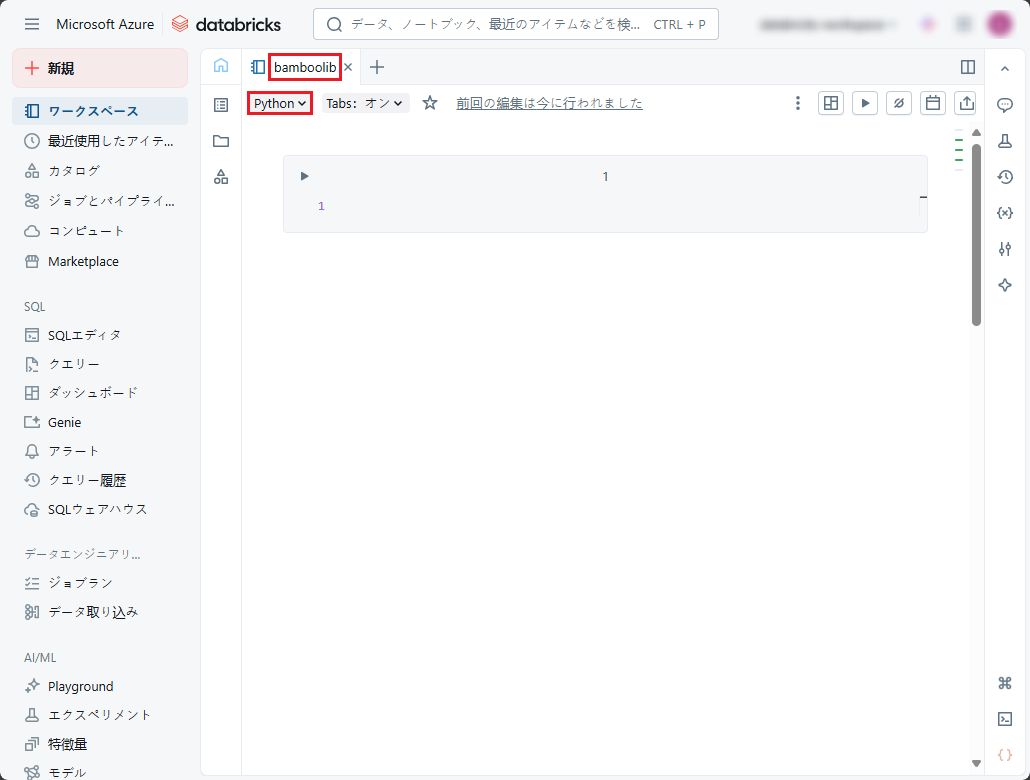Star the notebook as favorite
The width and height of the screenshot is (1030, 780).
click(x=430, y=103)
